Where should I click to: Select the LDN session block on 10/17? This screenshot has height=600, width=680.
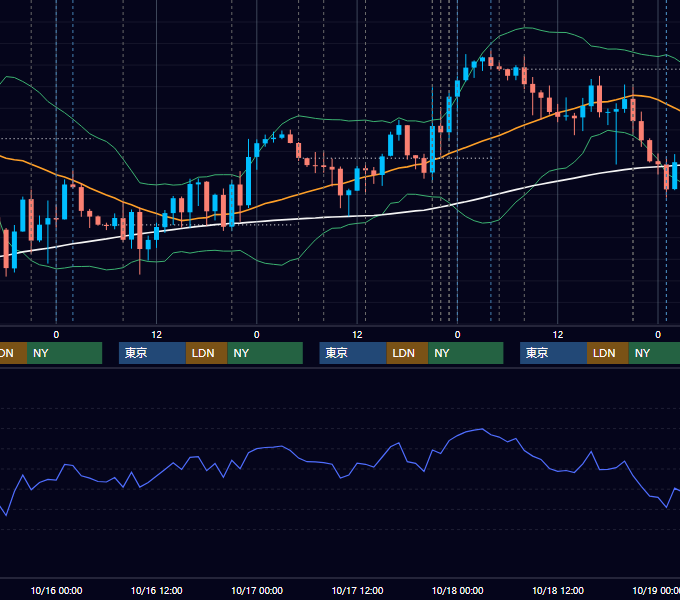pyautogui.click(x=407, y=353)
